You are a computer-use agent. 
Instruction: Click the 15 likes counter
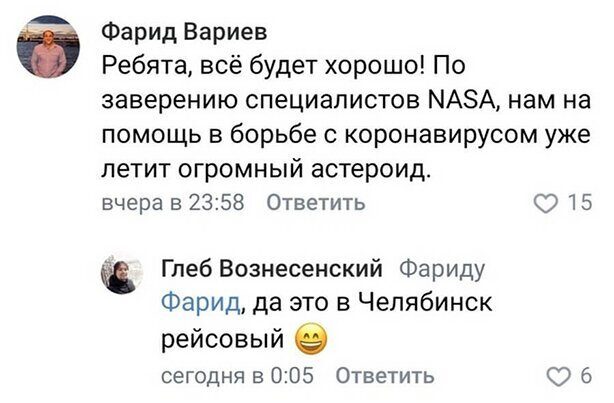click(579, 204)
